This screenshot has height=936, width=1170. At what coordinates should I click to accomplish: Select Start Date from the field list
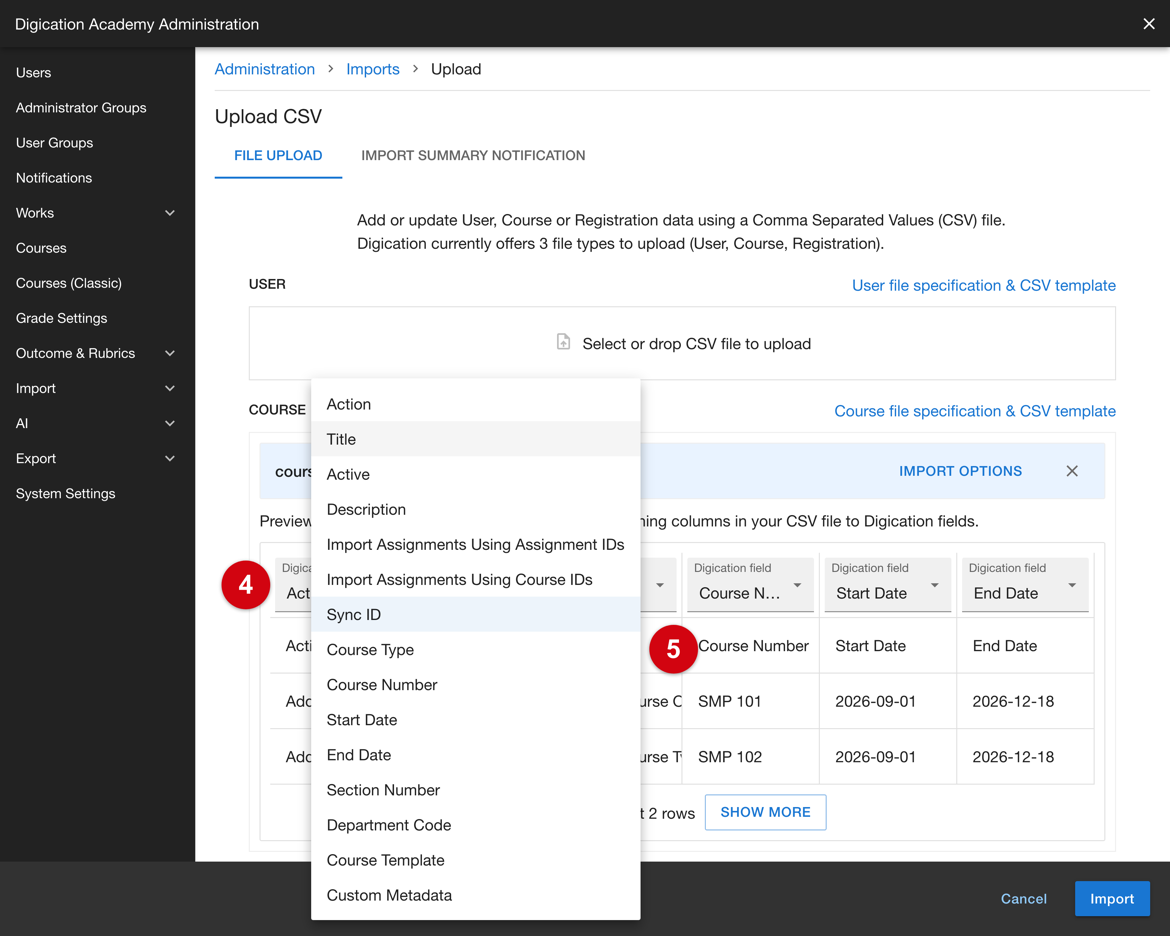[x=475, y=720]
